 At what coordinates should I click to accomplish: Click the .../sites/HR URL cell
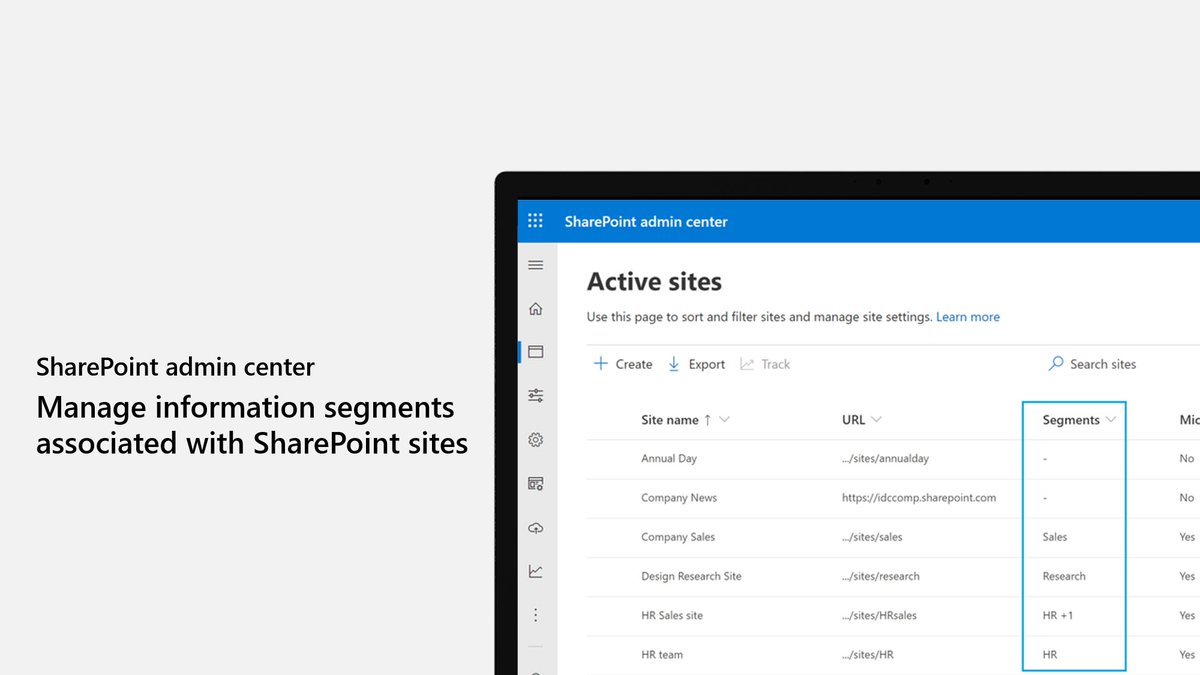[867, 655]
